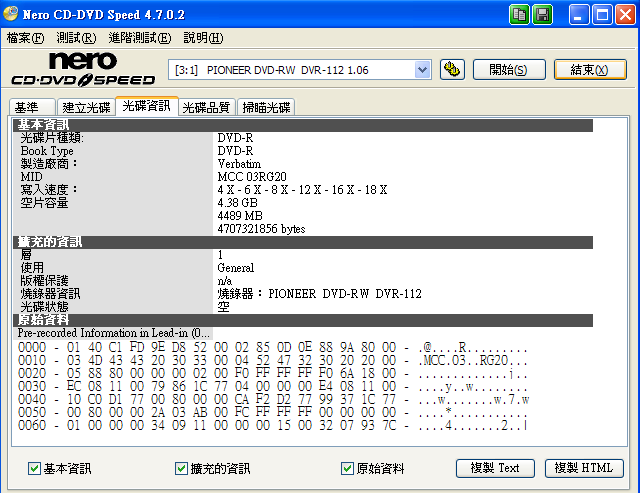The image size is (640, 493).
Task: Click the Nero CD-DVD Speed logo
Action: click(x=83, y=69)
